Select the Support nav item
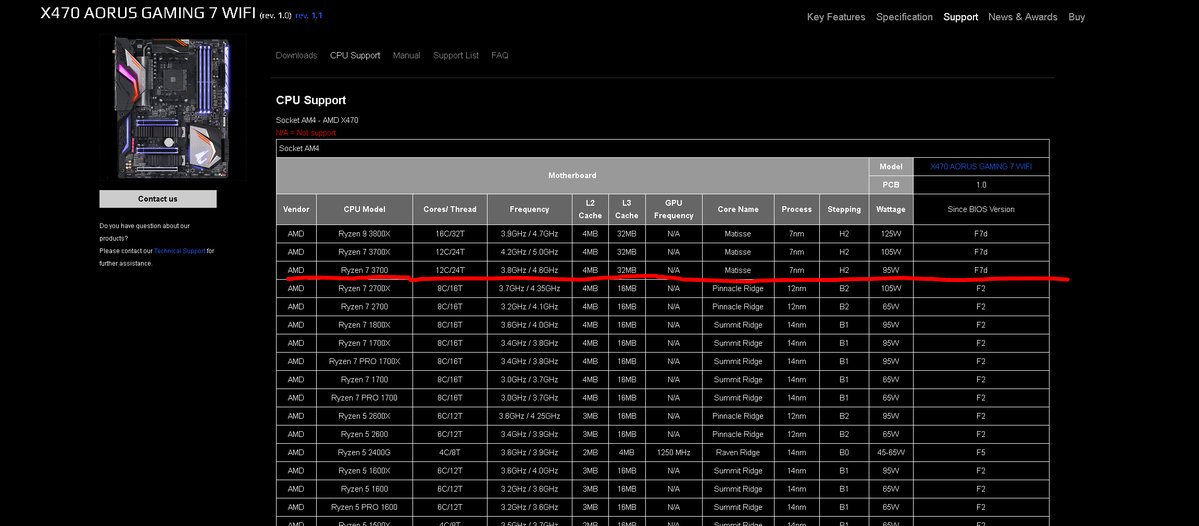Screen dimensions: 1199x526 tap(960, 17)
